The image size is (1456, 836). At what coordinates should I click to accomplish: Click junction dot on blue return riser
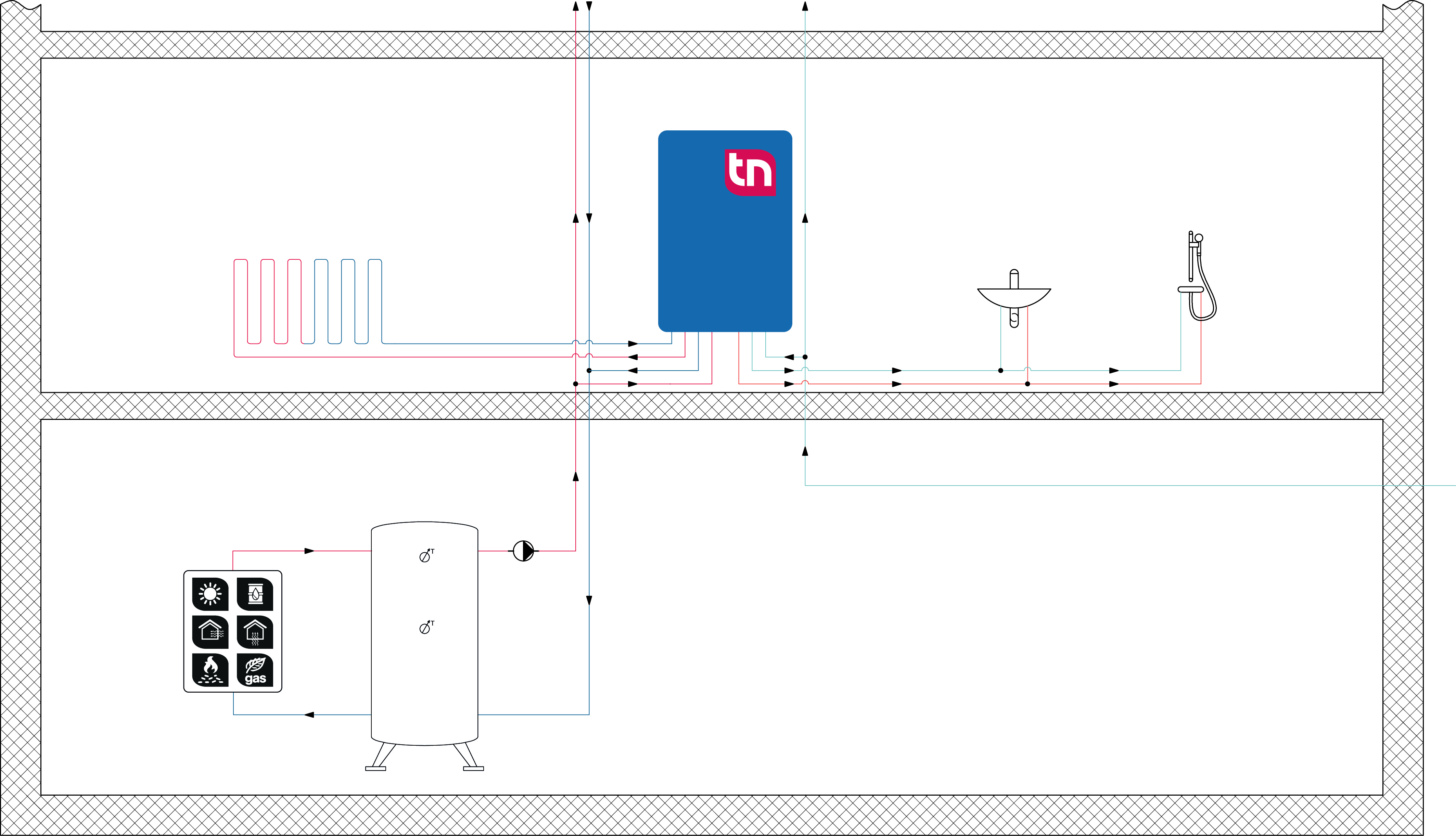tap(589, 370)
